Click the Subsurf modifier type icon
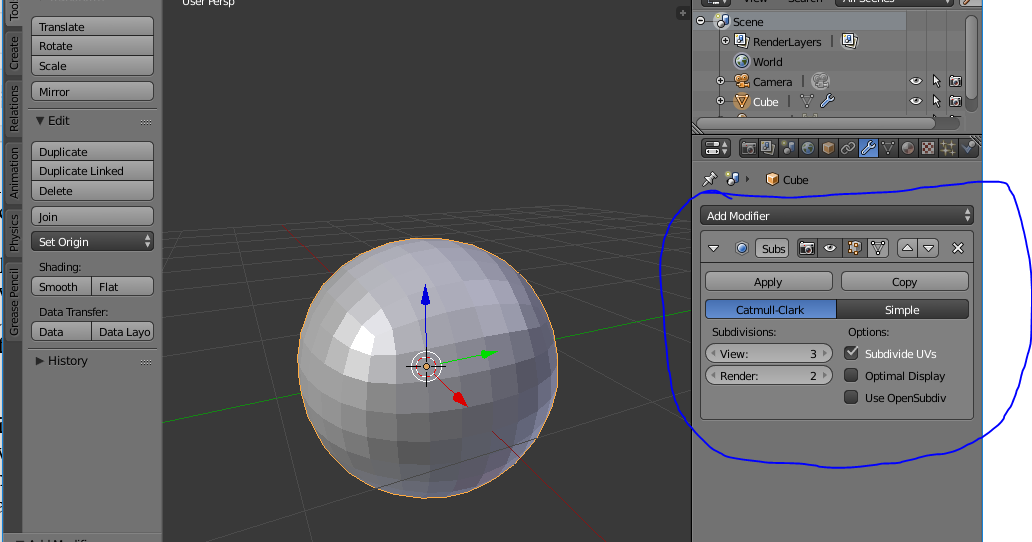The image size is (1032, 542). click(x=742, y=248)
